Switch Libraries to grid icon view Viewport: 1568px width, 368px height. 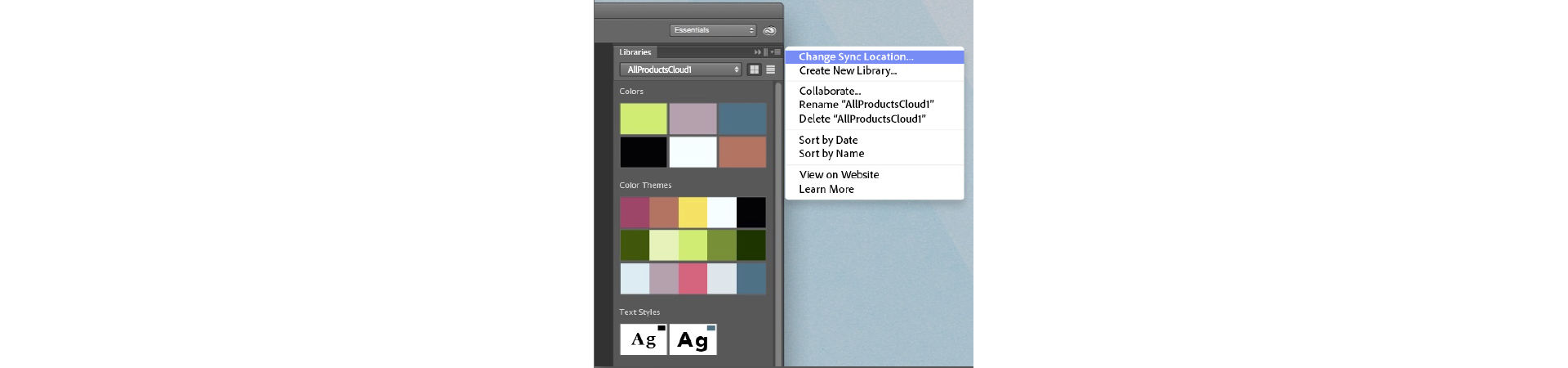(x=755, y=70)
